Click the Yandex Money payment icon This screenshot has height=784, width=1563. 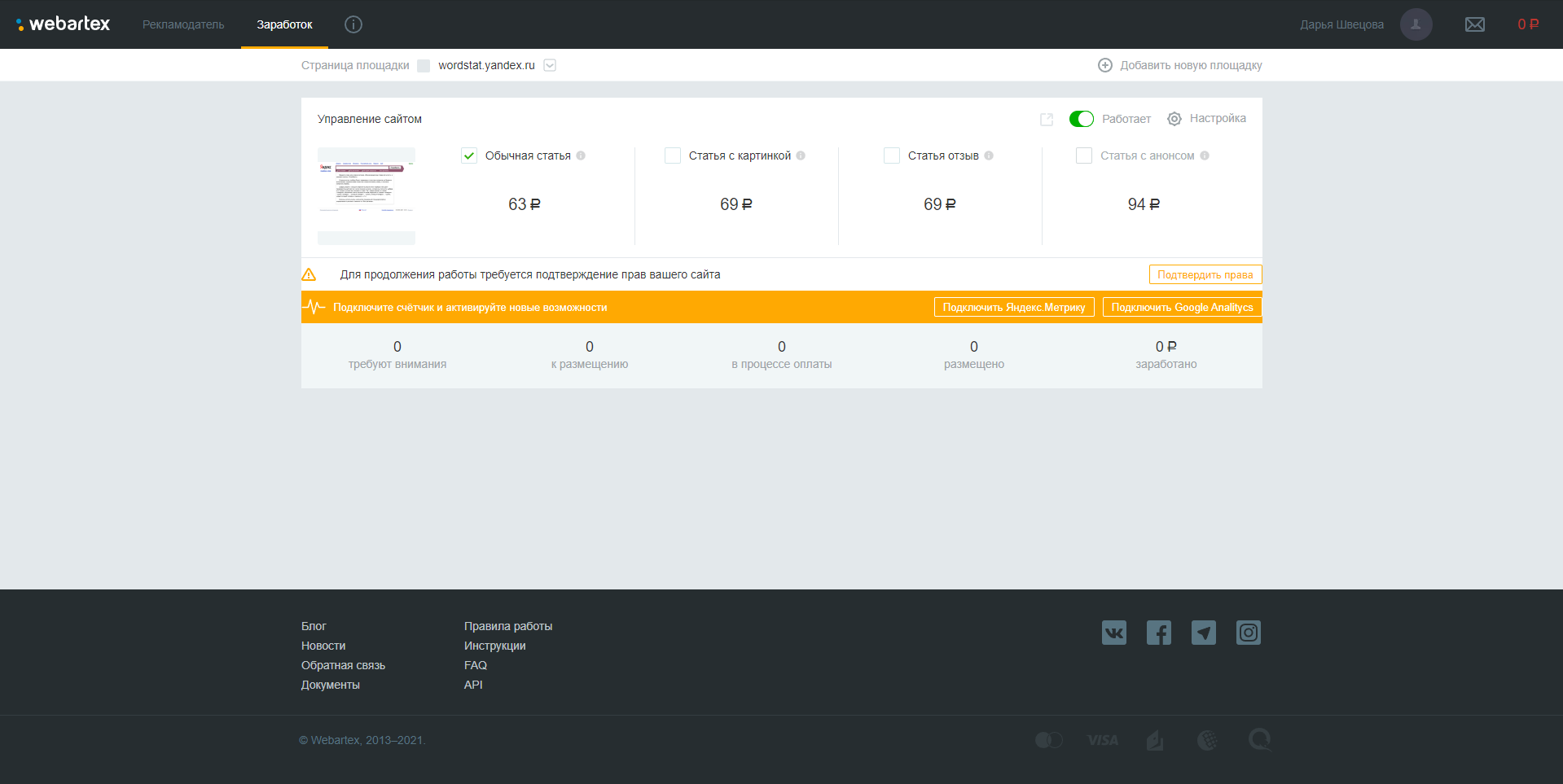tap(1155, 740)
